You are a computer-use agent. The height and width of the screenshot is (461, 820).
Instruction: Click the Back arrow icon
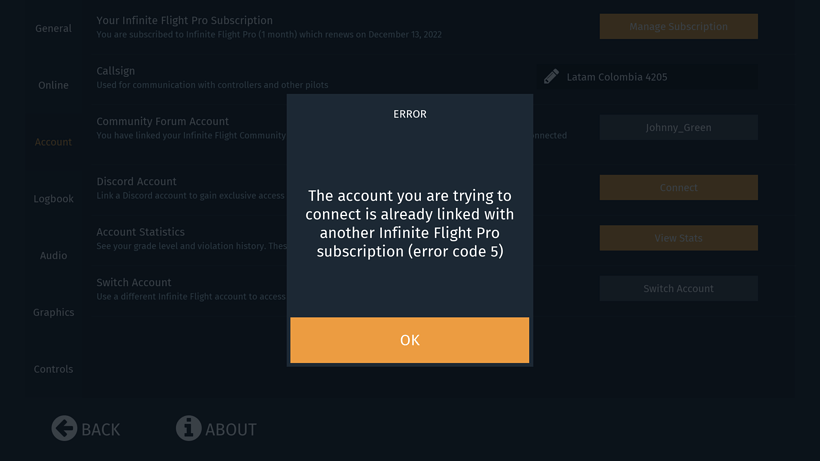pos(64,429)
